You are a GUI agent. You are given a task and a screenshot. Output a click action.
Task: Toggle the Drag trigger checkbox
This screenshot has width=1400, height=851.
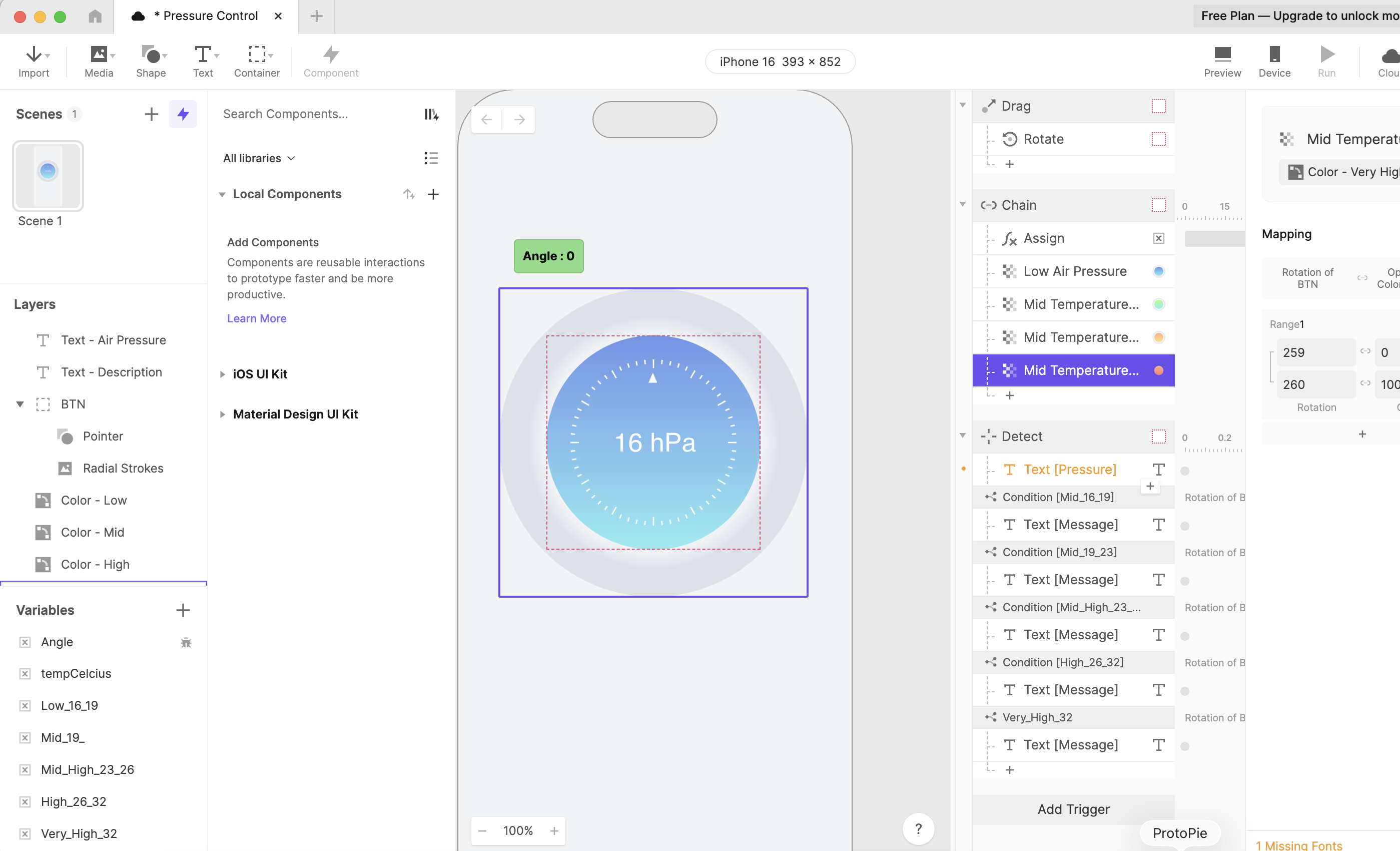pyautogui.click(x=1158, y=106)
